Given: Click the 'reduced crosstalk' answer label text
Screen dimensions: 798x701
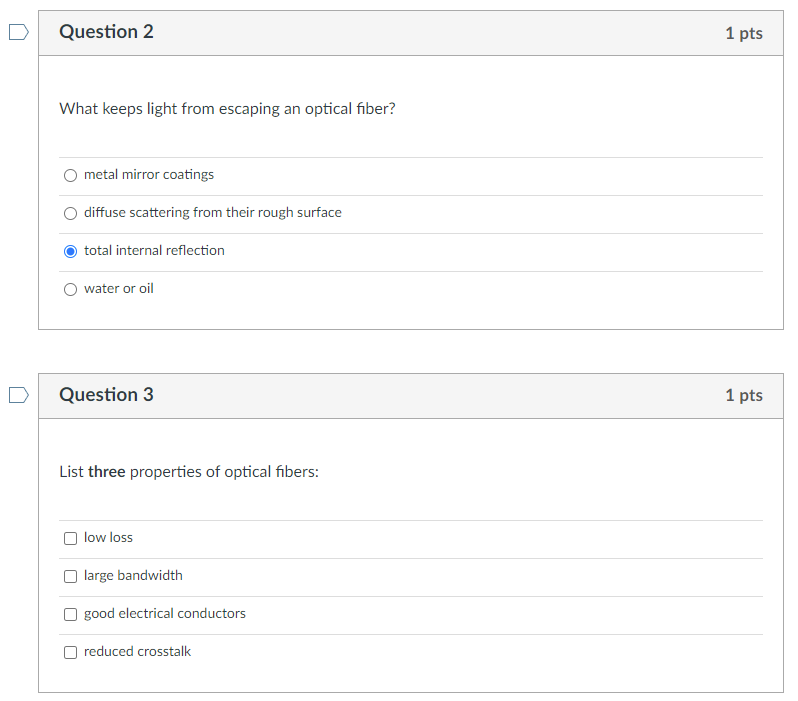Looking at the screenshot, I should (137, 652).
